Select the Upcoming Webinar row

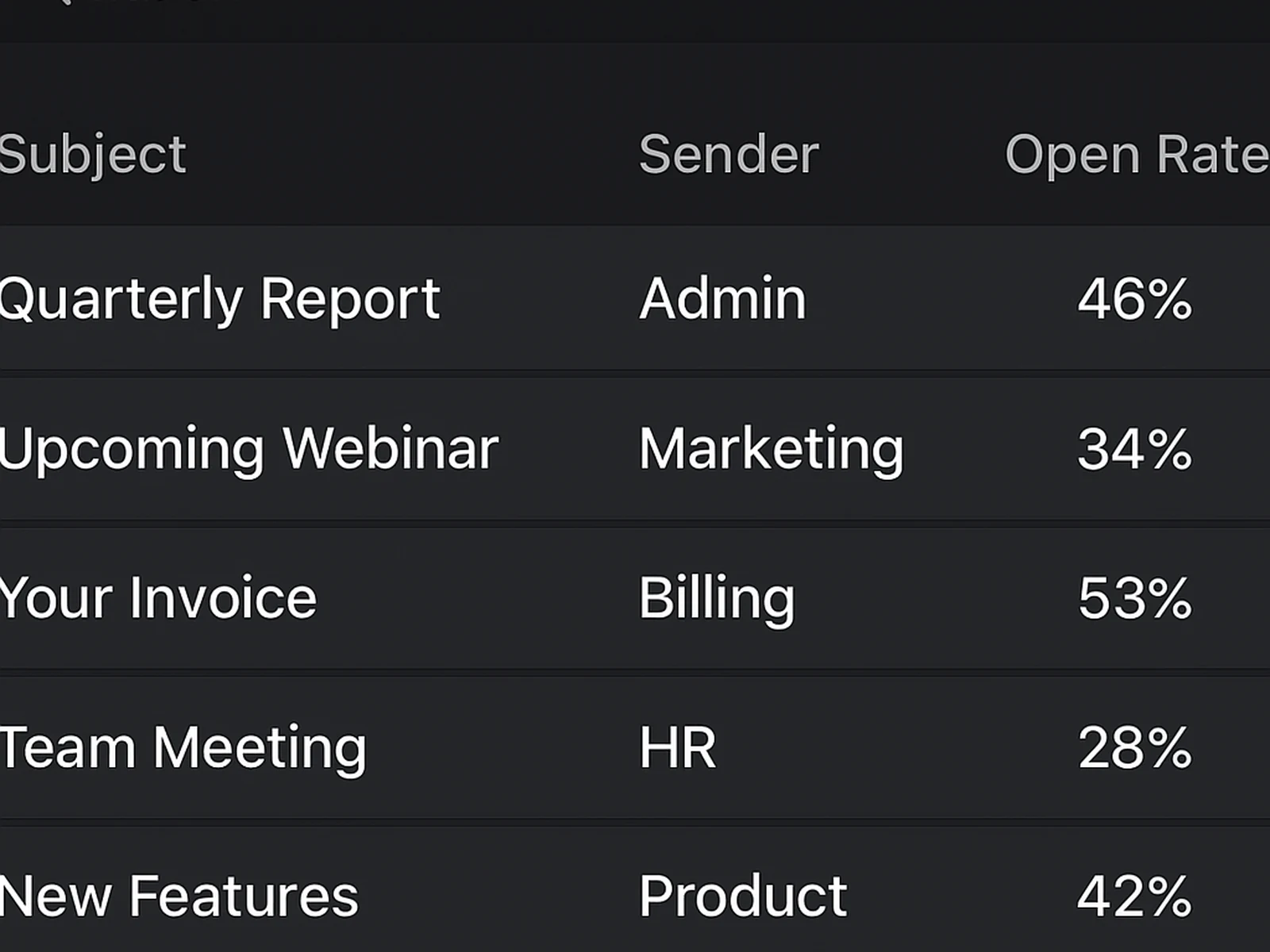click(x=556, y=447)
